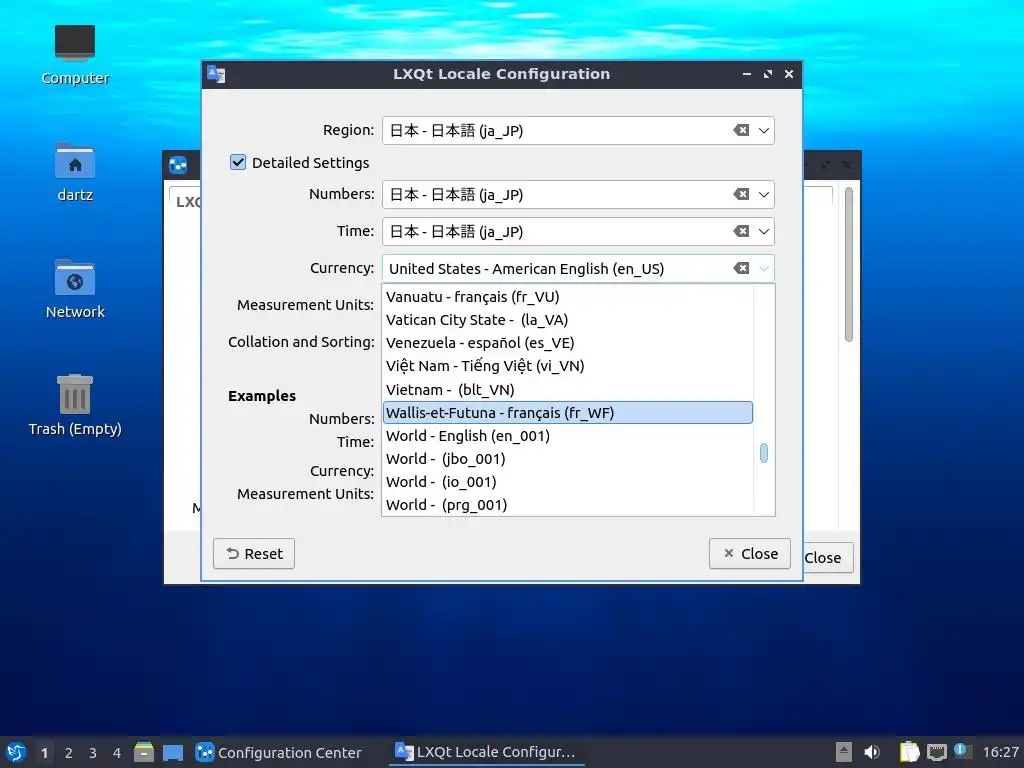Select Wallis-et-Futuna - français (fr_WF)
Image resolution: width=1024 pixels, height=768 pixels.
coord(568,412)
